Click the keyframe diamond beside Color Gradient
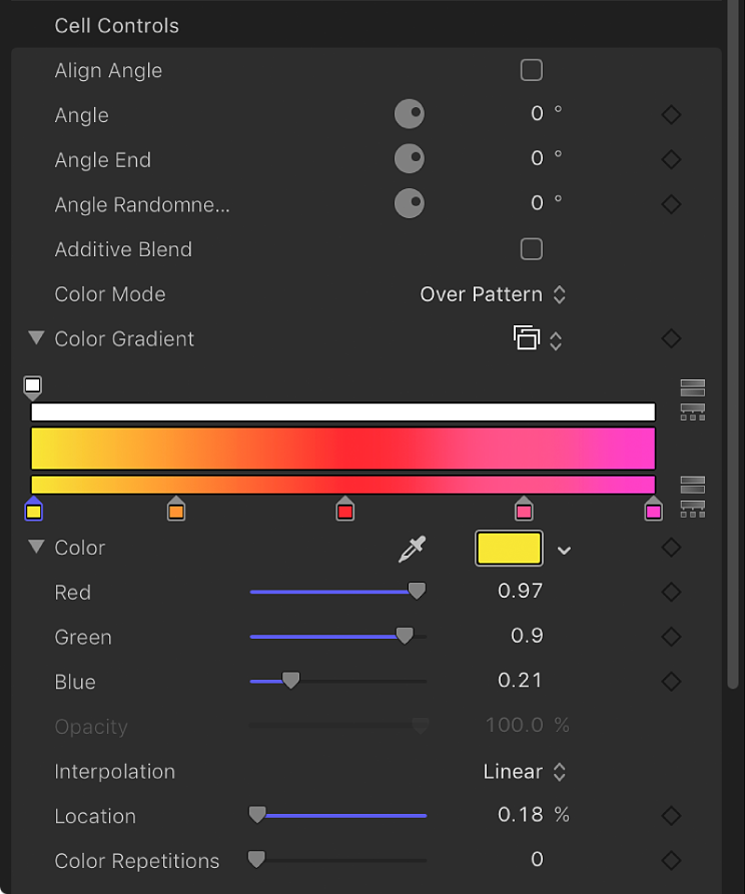The height and width of the screenshot is (894, 745). coord(670,338)
